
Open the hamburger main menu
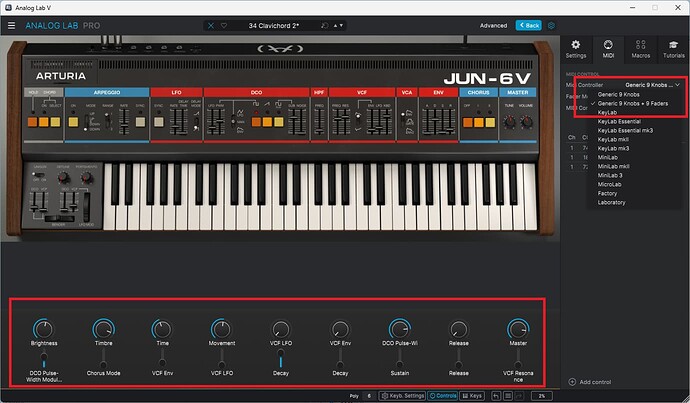coord(11,26)
